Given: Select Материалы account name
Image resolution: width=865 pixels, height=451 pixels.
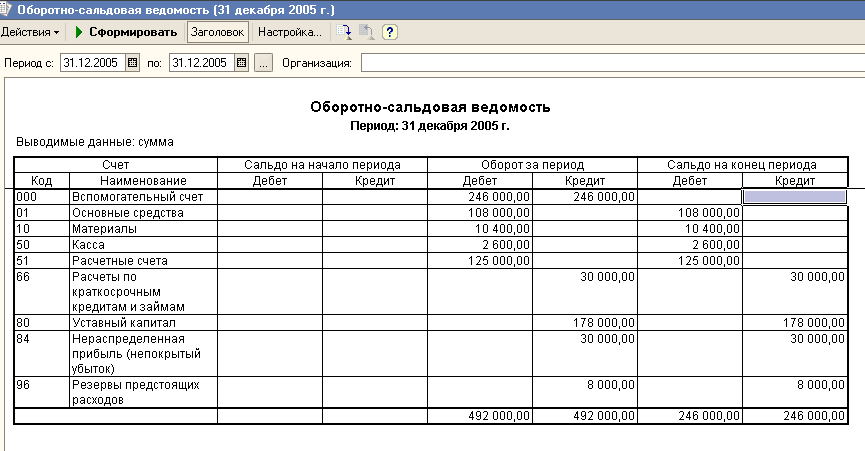Looking at the screenshot, I should click(104, 229).
